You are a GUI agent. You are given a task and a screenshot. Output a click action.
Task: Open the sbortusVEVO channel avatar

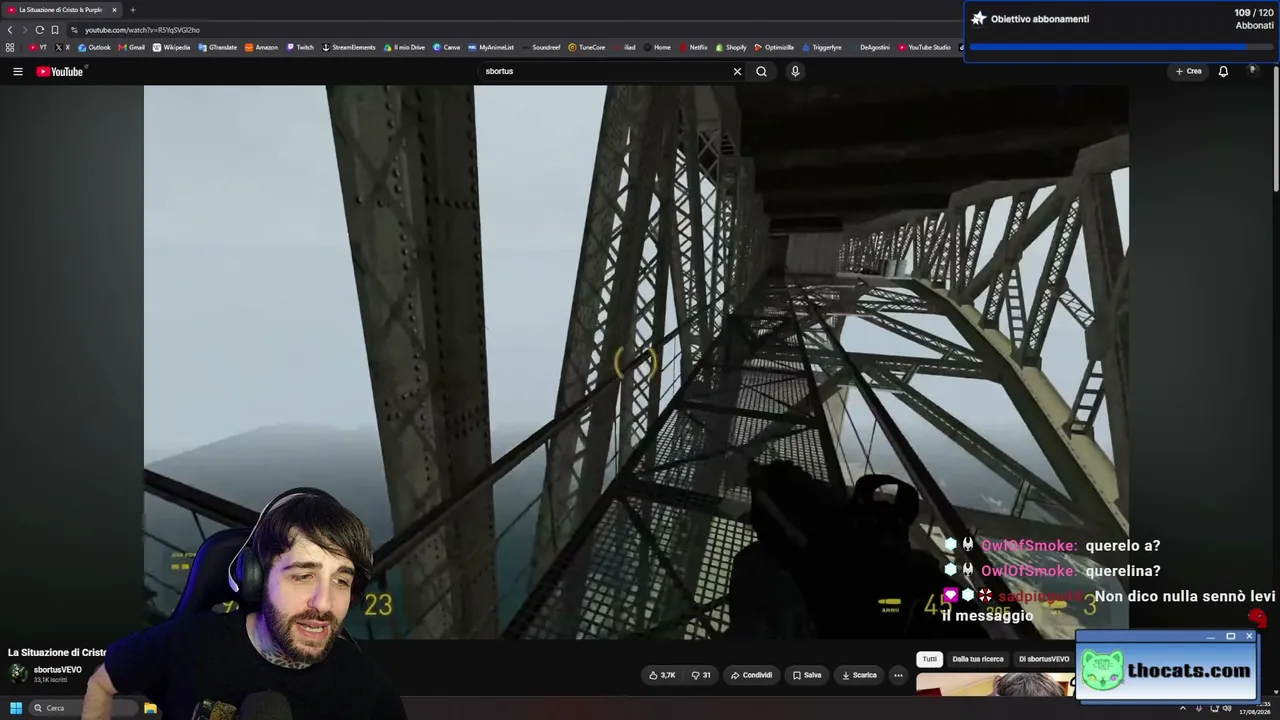click(18, 673)
